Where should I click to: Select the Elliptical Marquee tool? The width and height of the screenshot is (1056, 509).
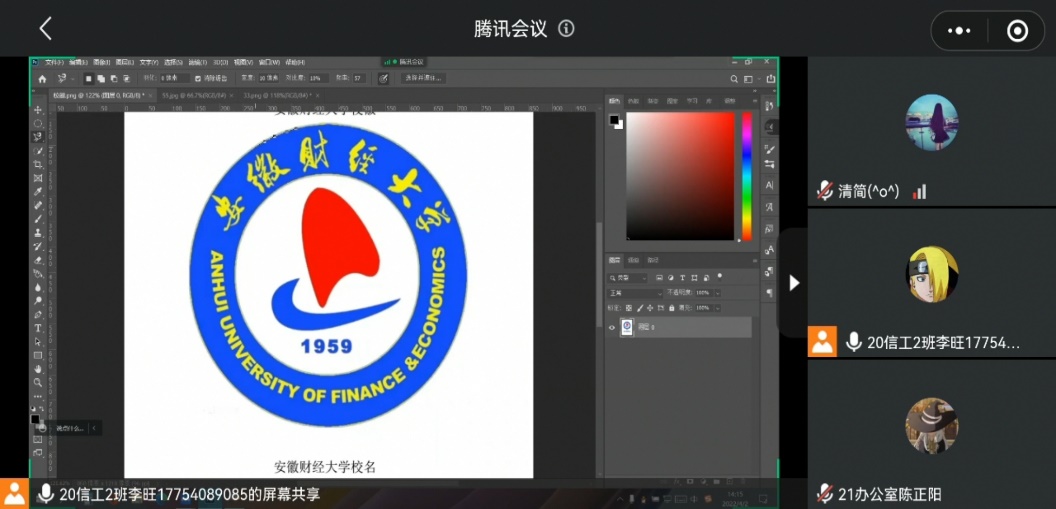tap(38, 123)
